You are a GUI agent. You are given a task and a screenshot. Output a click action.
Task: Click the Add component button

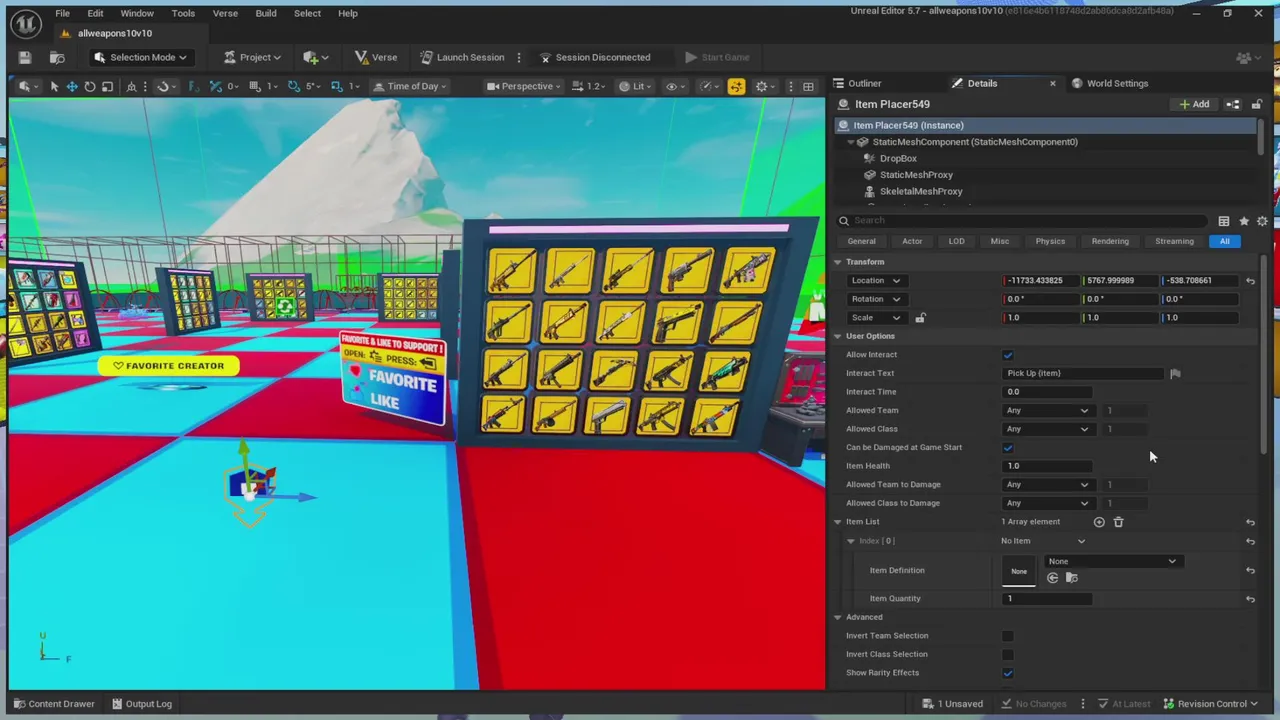click(1194, 104)
